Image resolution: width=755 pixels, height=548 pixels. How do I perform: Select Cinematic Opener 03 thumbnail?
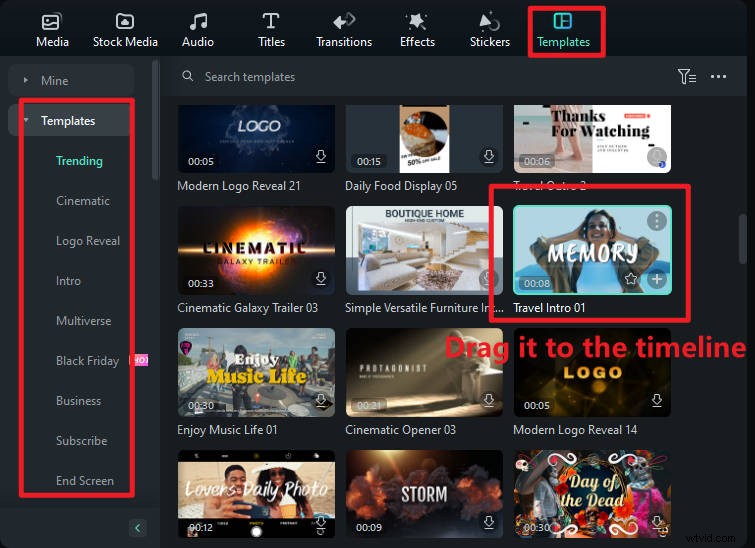click(424, 372)
